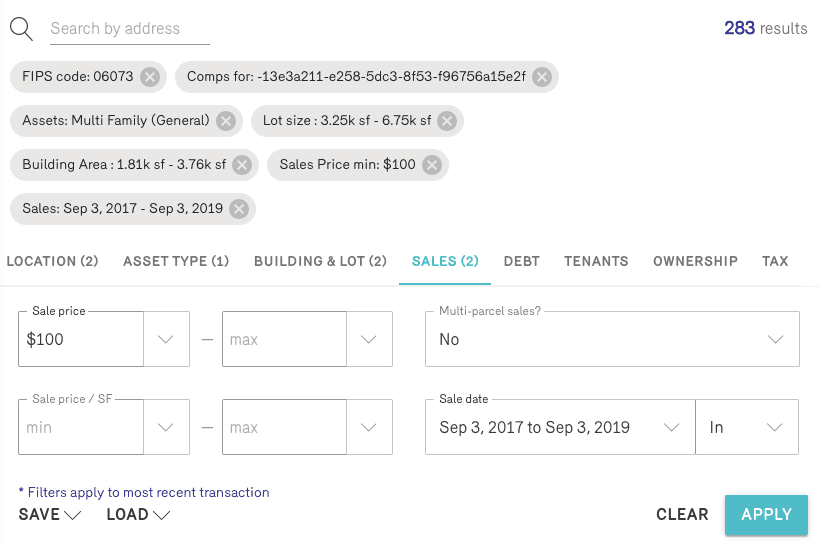Focus the Search by address field

click(130, 29)
